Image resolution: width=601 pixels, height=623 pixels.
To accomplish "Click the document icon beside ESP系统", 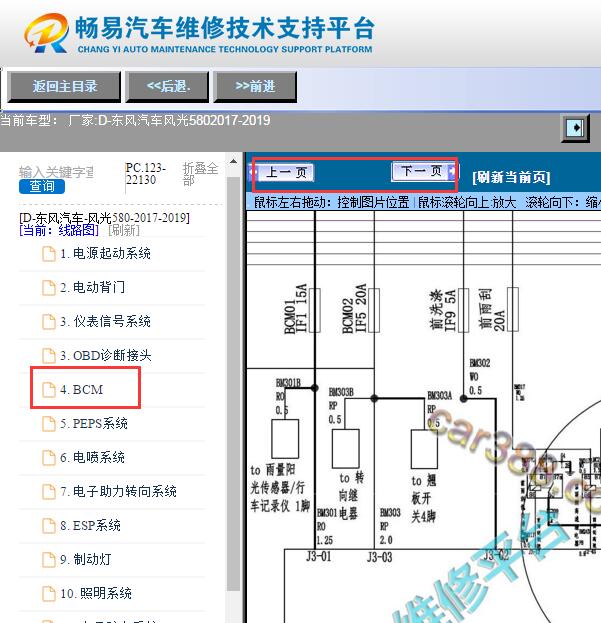I will 49,526.
